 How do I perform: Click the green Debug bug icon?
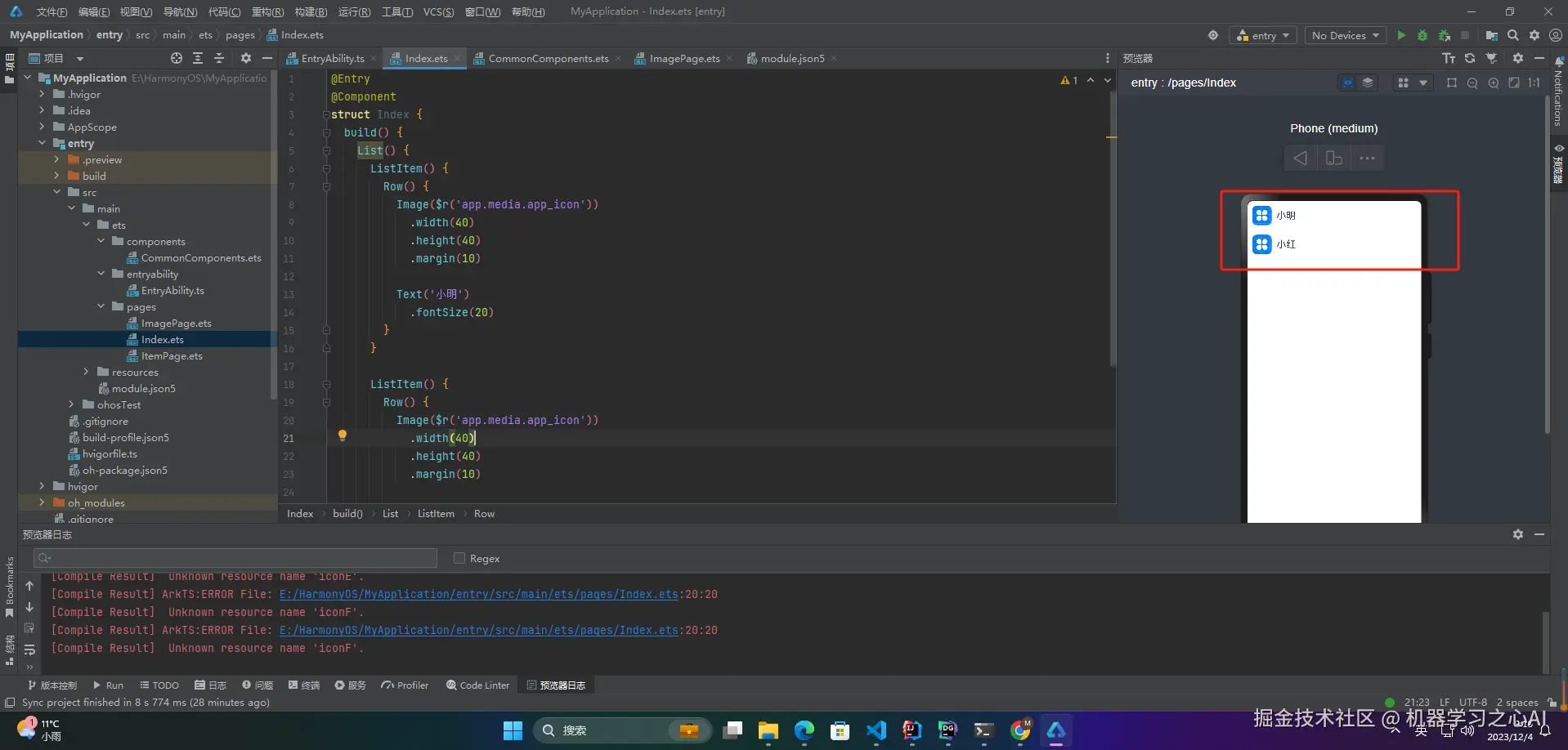1422,35
